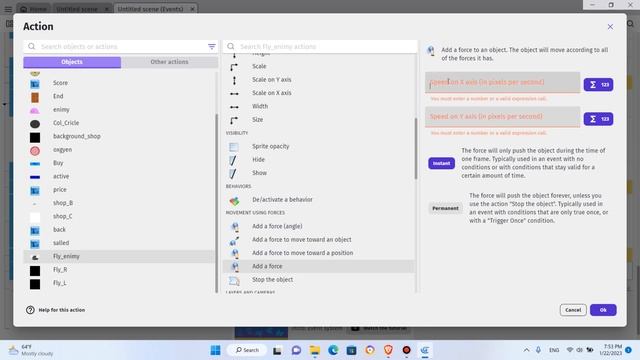The height and width of the screenshot is (360, 640).
Task: Choose the Instant force option
Action: pos(441,163)
